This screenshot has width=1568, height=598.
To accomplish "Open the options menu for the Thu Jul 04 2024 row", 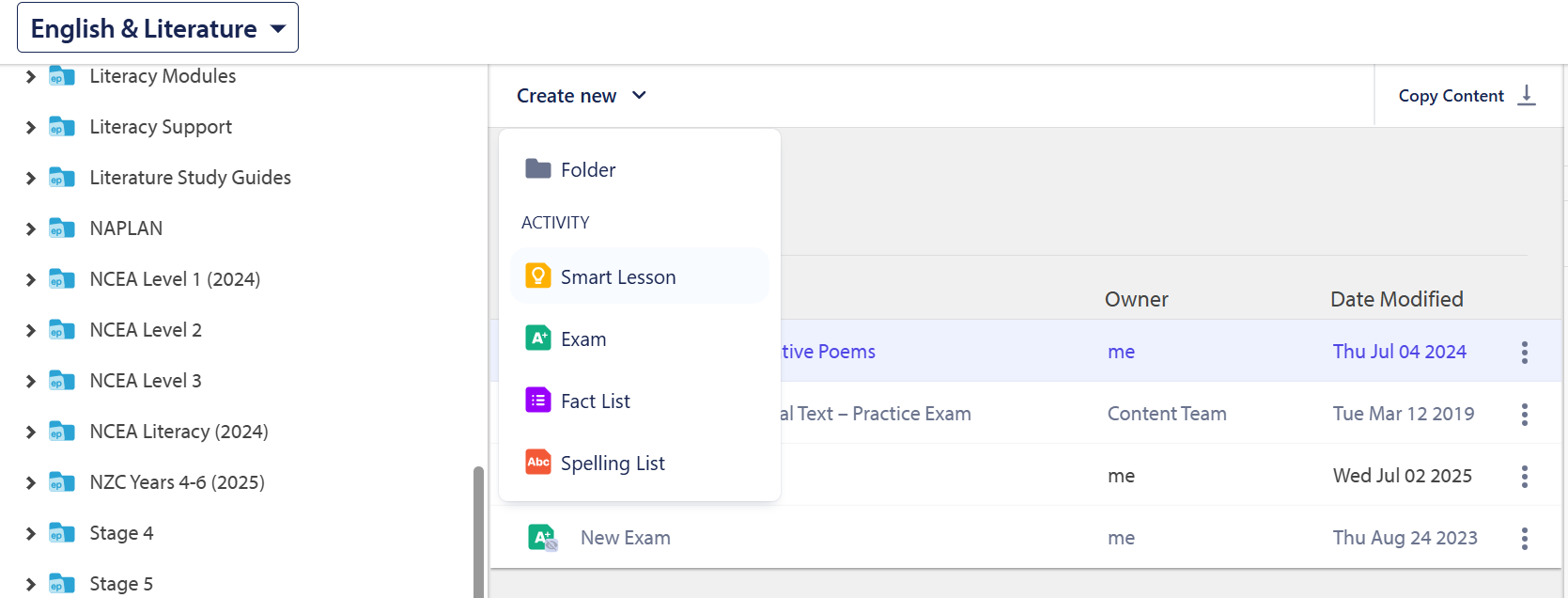I will 1524,352.
